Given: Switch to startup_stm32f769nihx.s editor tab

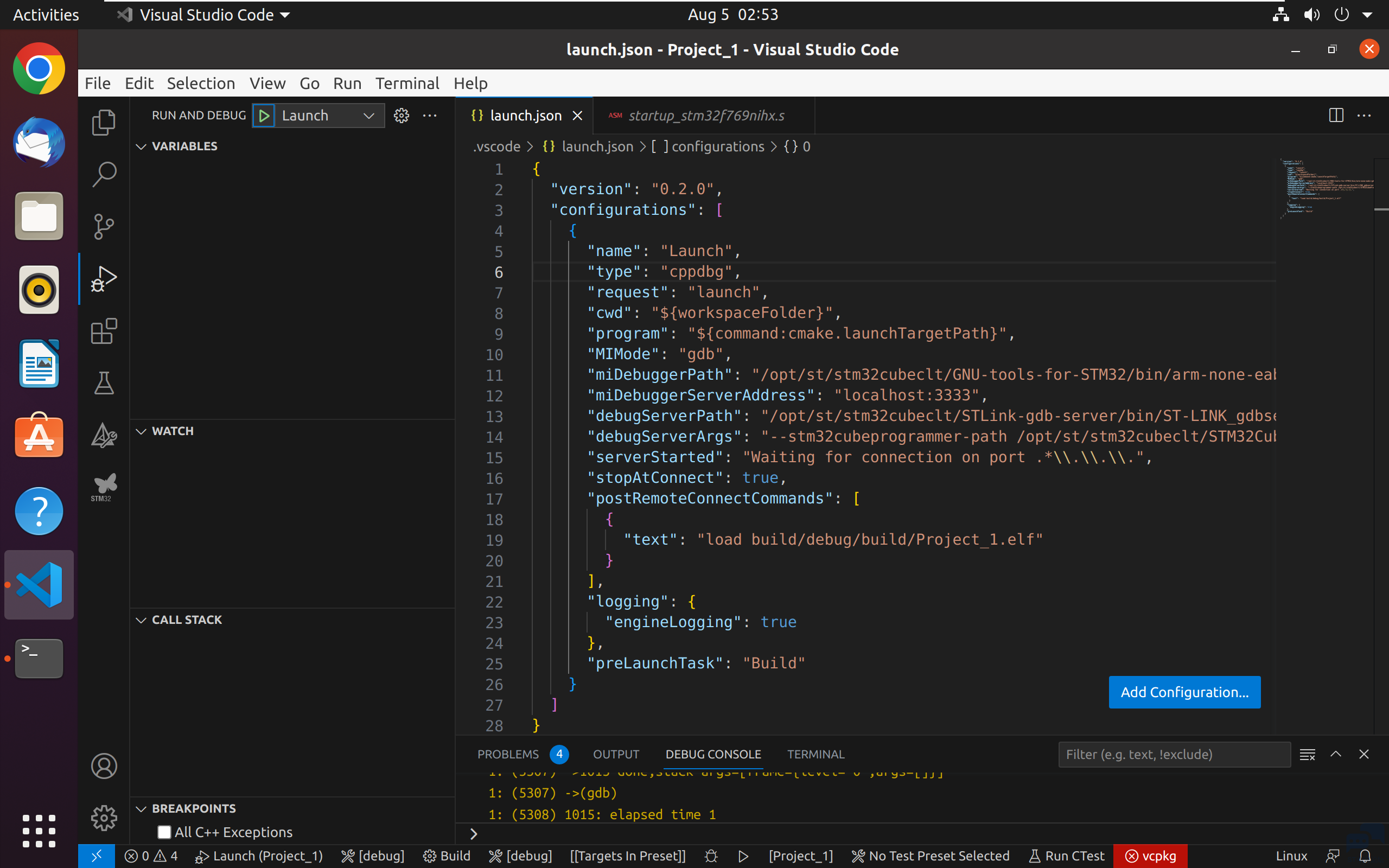Looking at the screenshot, I should pyautogui.click(x=703, y=116).
